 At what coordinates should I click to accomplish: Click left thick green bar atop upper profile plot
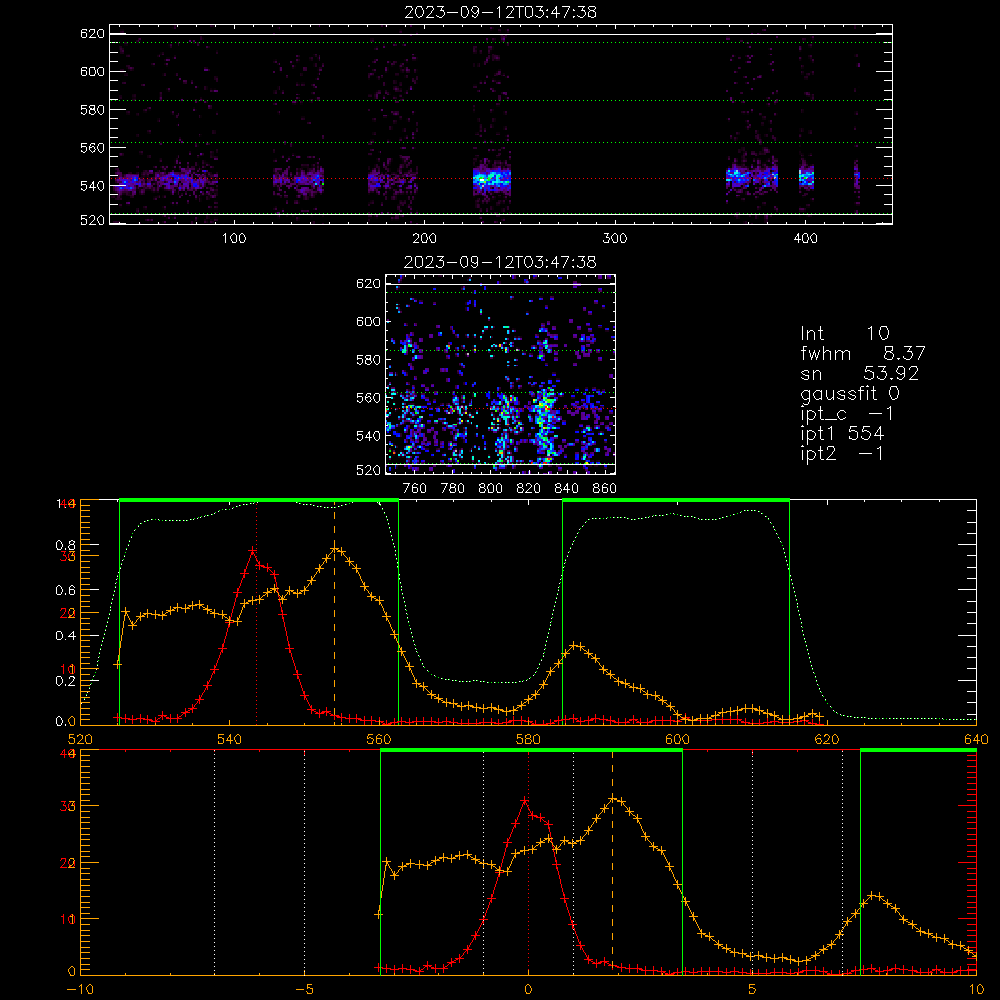pyautogui.click(x=258, y=500)
